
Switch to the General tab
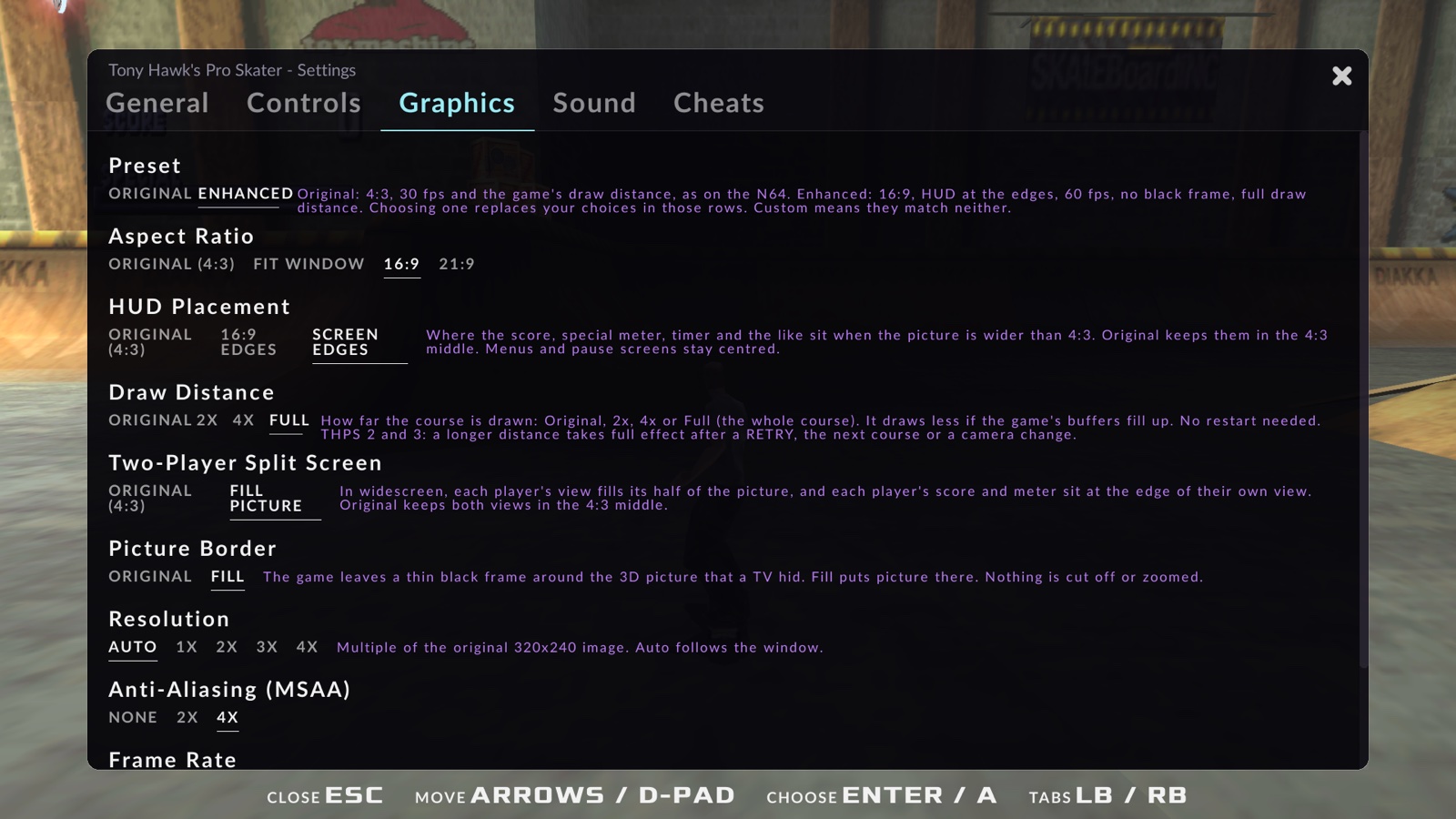pos(157,103)
